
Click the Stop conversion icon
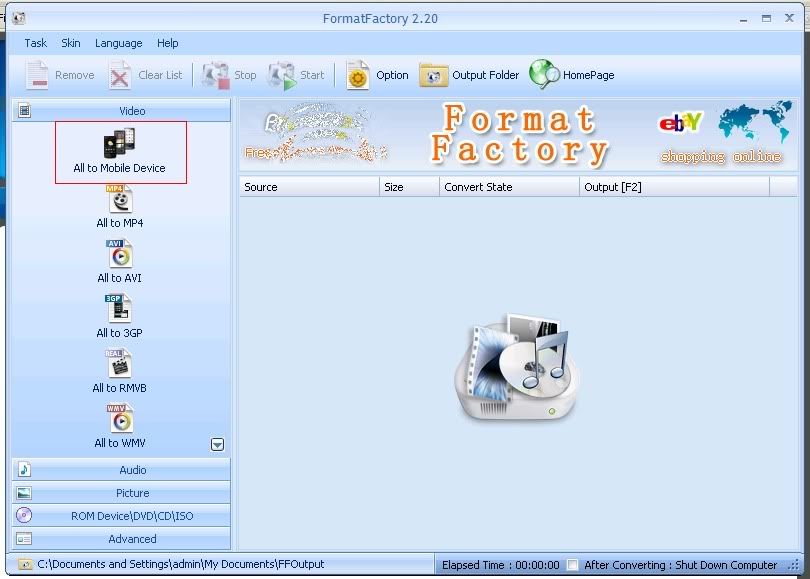(x=215, y=75)
